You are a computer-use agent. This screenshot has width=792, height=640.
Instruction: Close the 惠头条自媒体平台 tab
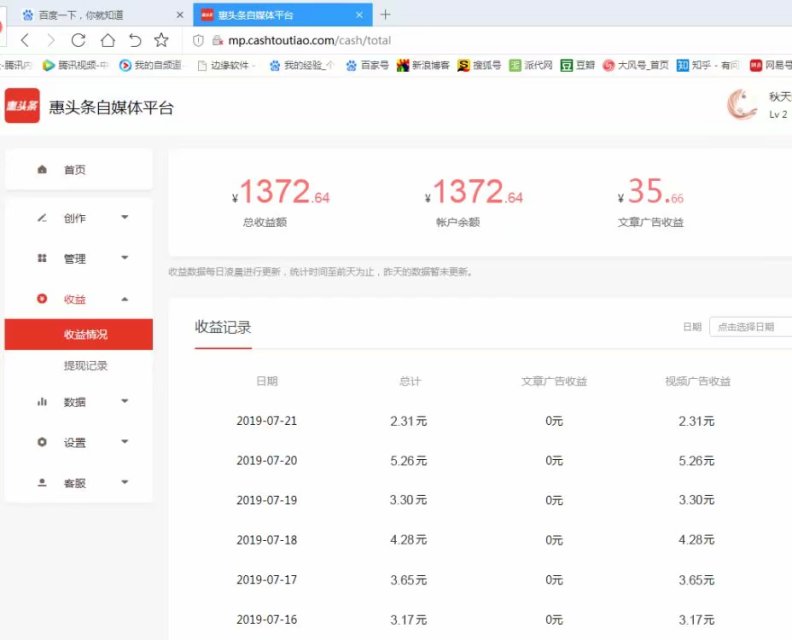359,15
